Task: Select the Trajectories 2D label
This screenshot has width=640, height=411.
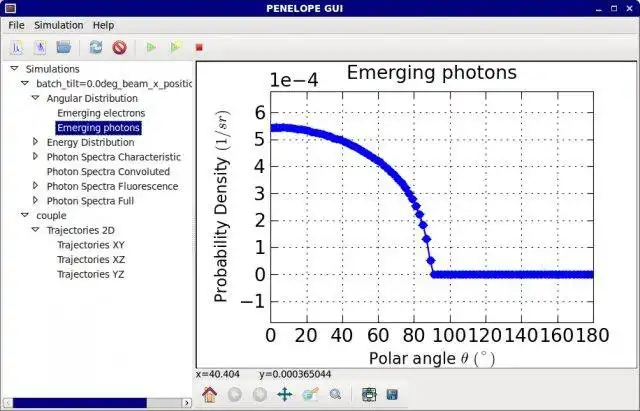Action: coord(80,230)
